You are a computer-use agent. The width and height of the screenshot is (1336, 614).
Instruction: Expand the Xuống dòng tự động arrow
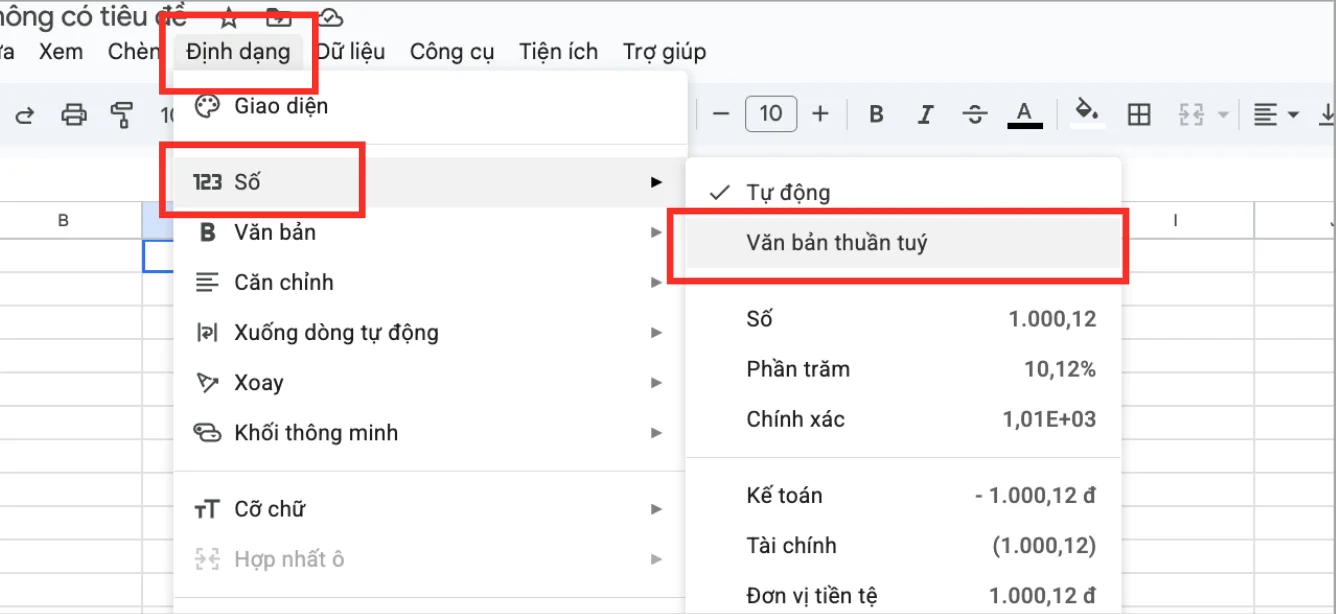click(x=656, y=332)
